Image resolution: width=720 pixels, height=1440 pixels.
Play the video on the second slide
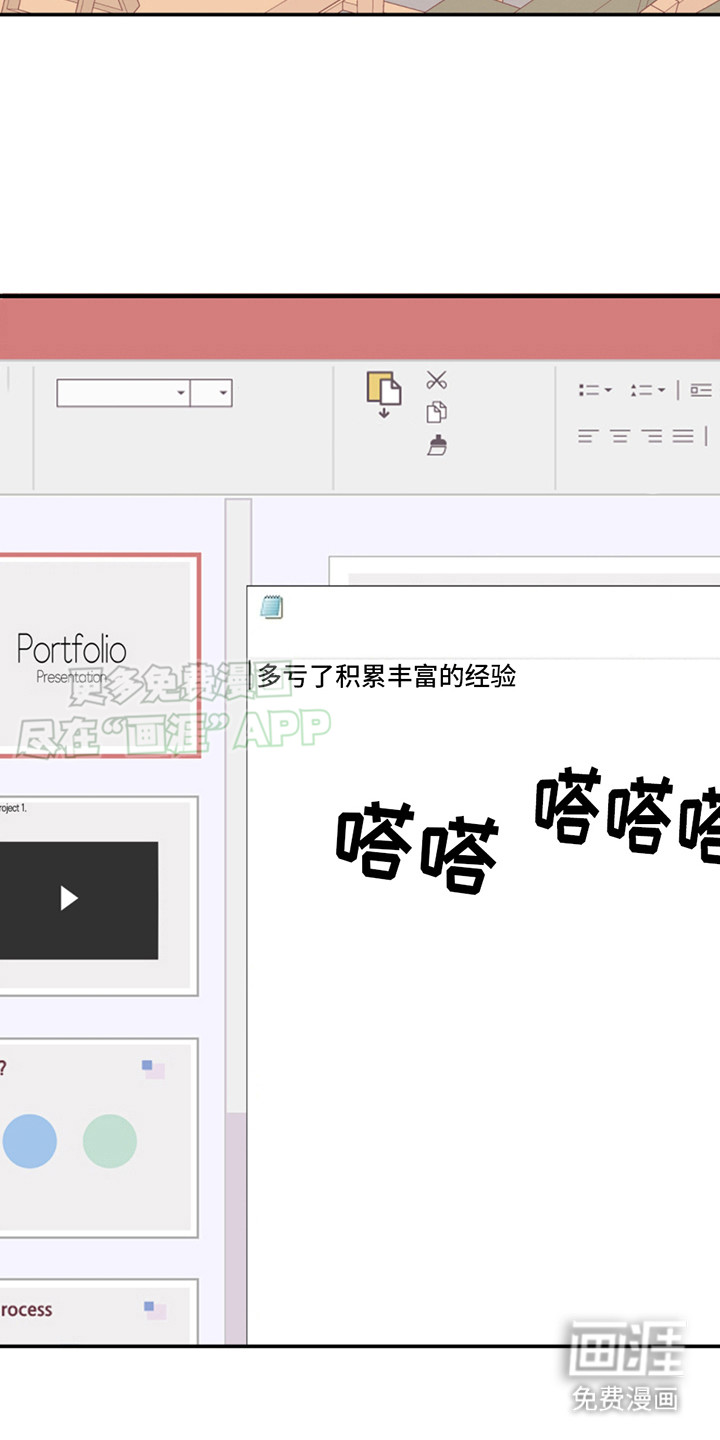coord(69,898)
